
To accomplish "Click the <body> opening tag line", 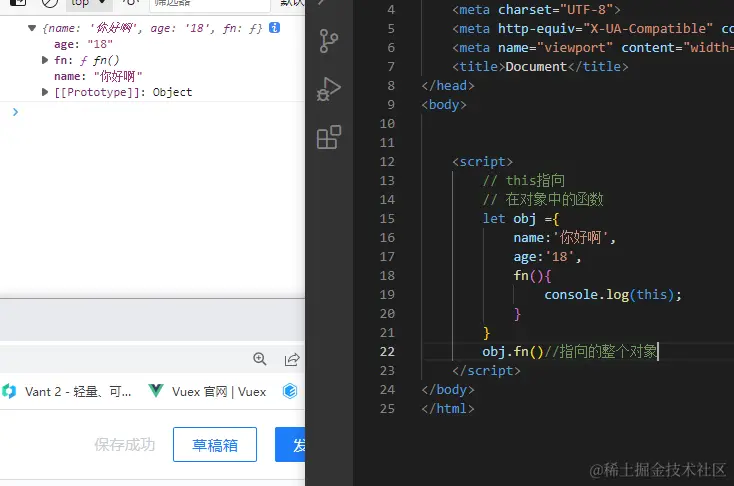I will tap(444, 104).
